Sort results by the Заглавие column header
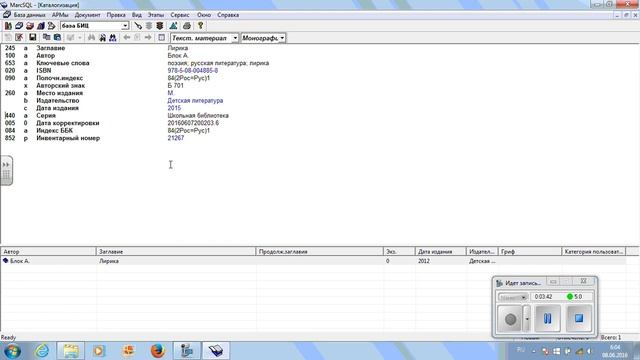 coord(176,252)
